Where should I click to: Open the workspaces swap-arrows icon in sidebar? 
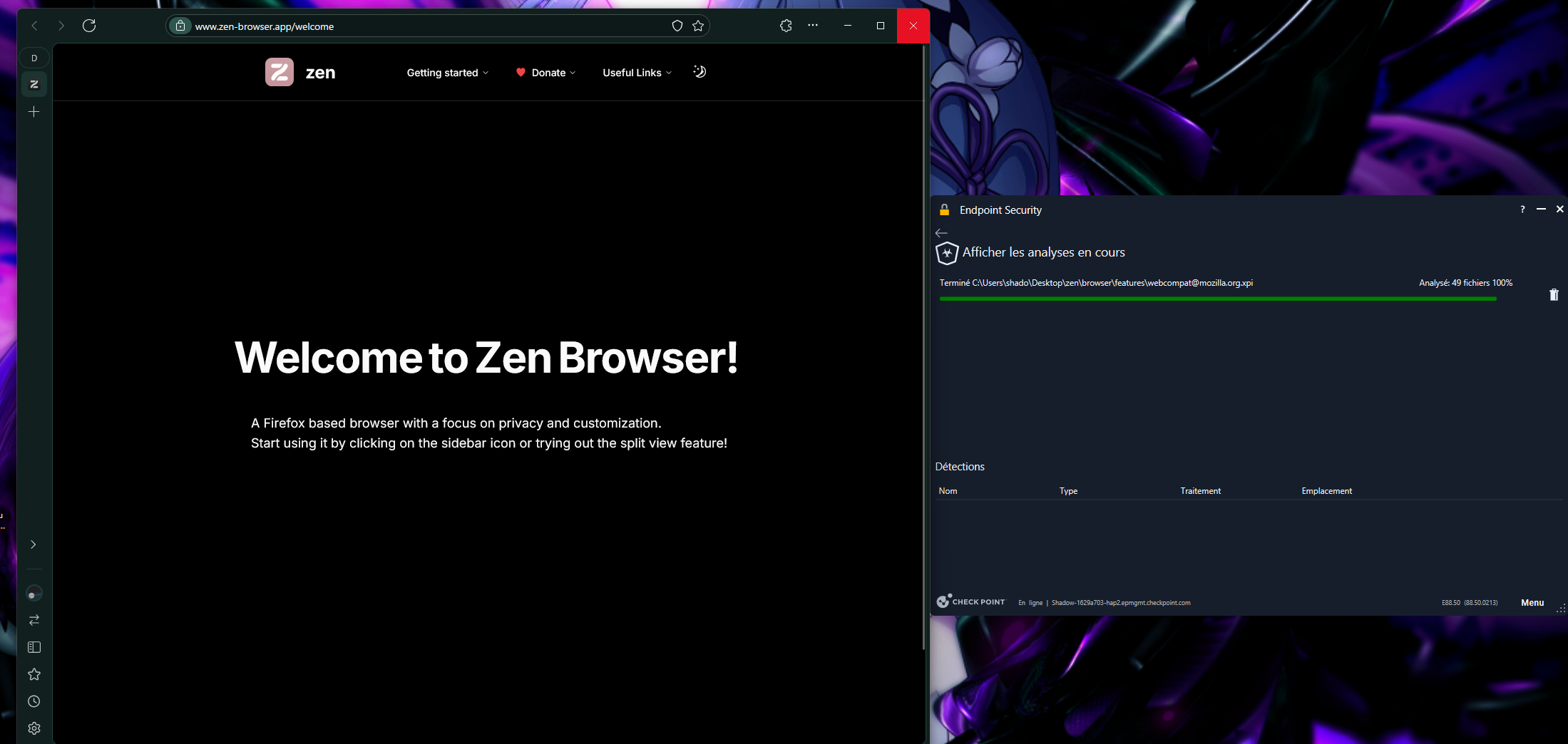[x=34, y=620]
